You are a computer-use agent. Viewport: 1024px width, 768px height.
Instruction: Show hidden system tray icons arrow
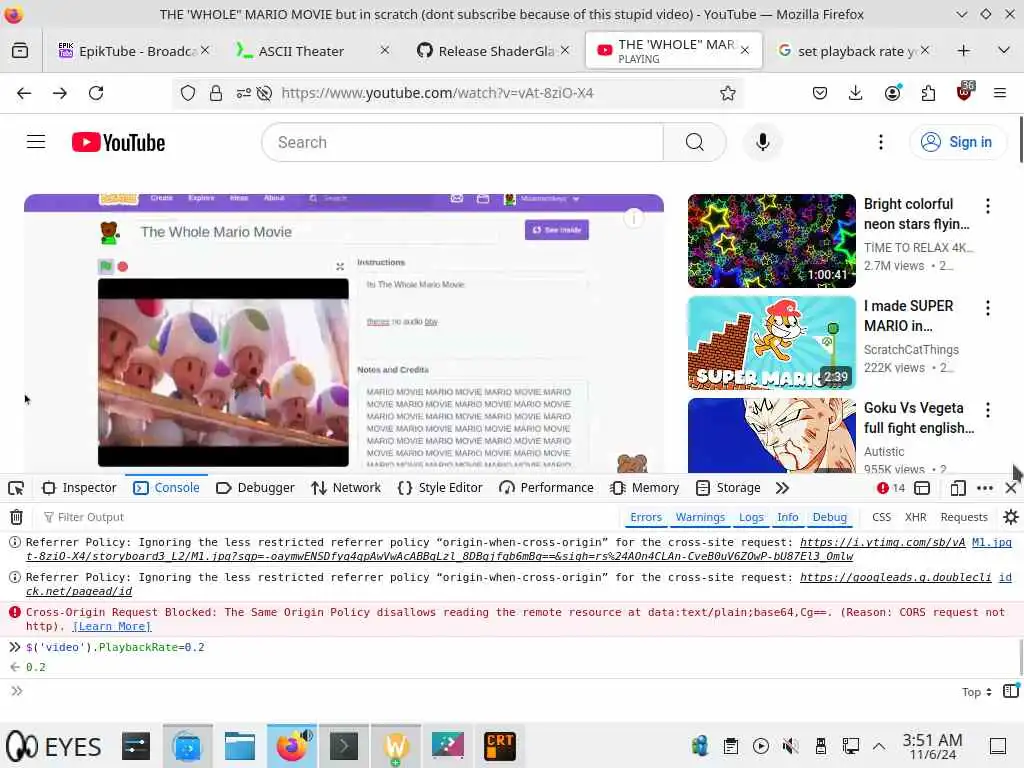[x=879, y=746]
